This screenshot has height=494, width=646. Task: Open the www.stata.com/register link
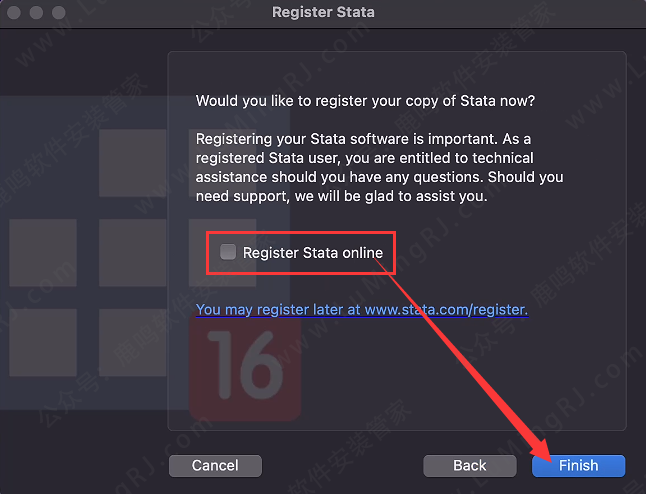click(x=445, y=310)
